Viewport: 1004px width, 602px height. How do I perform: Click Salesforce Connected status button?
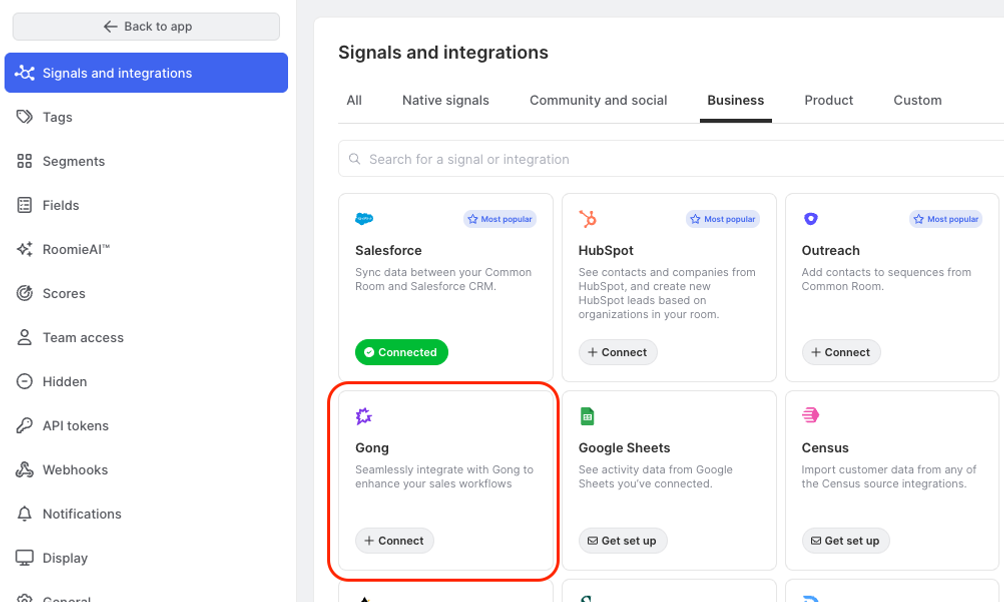[401, 352]
